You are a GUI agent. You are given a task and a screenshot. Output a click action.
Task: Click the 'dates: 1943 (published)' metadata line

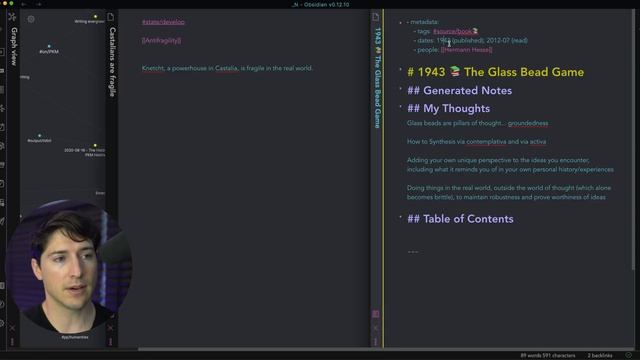point(470,40)
